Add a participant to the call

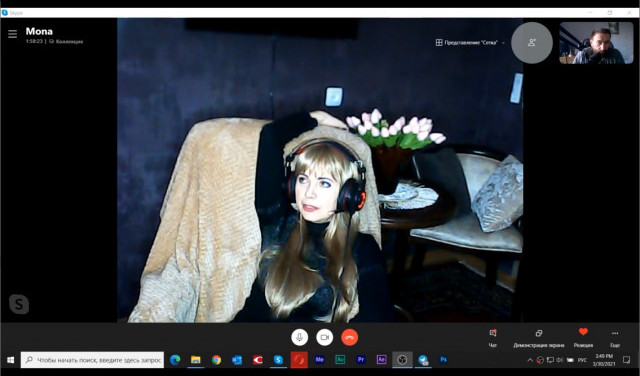(531, 42)
